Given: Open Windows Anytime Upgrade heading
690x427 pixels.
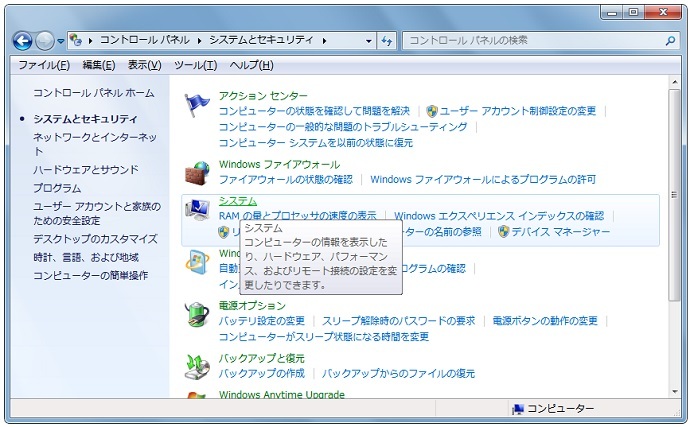Looking at the screenshot, I should tap(282, 394).
